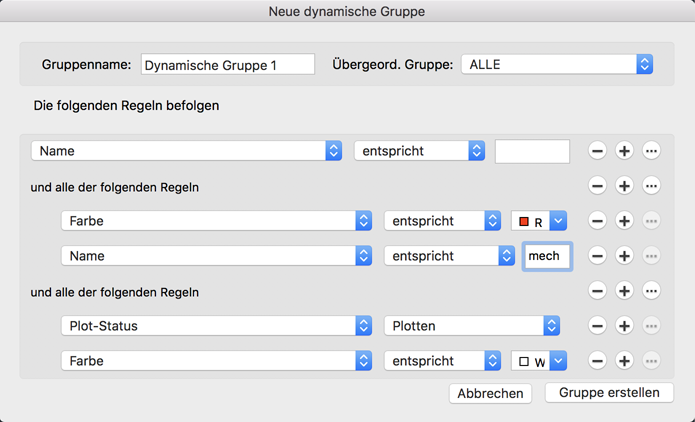Click minus icon on white Farbe rule
The width and height of the screenshot is (695, 422).
pyautogui.click(x=597, y=361)
